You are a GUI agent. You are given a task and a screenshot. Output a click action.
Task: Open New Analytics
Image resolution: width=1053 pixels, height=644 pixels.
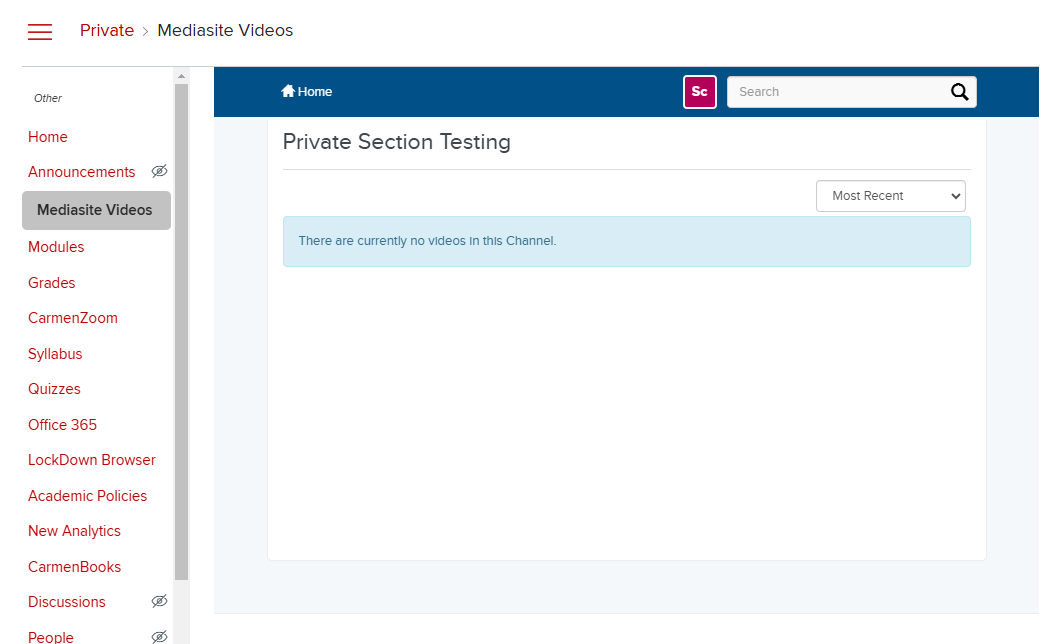click(x=74, y=531)
